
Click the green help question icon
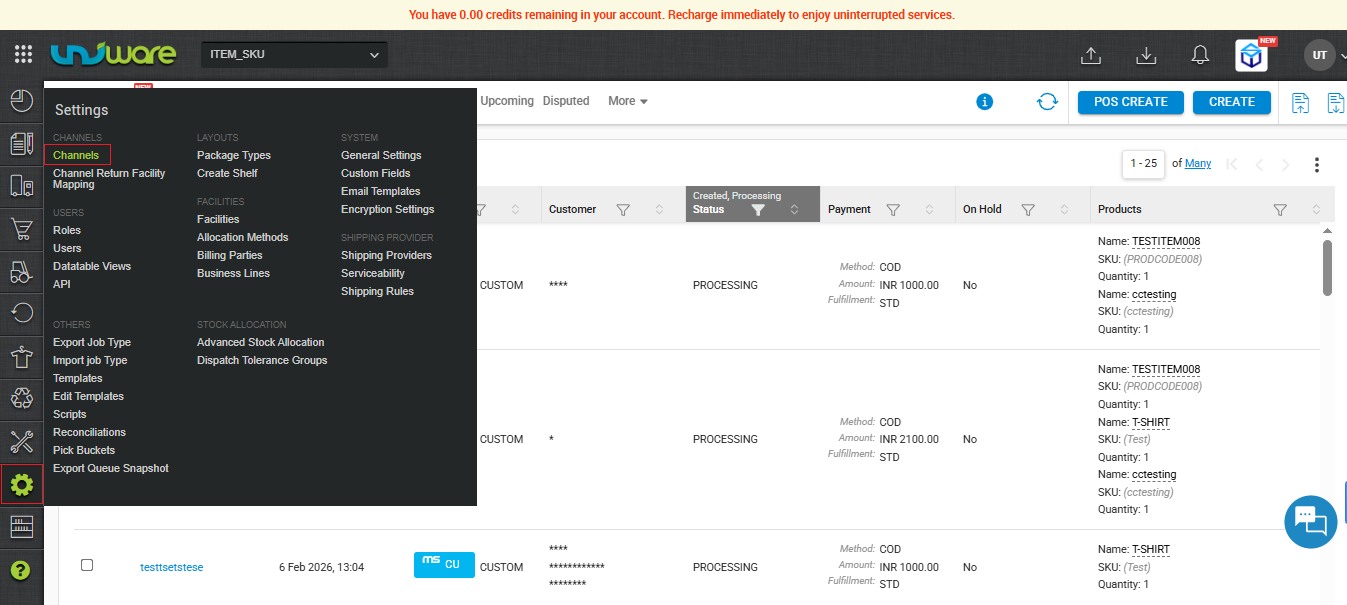[21, 570]
